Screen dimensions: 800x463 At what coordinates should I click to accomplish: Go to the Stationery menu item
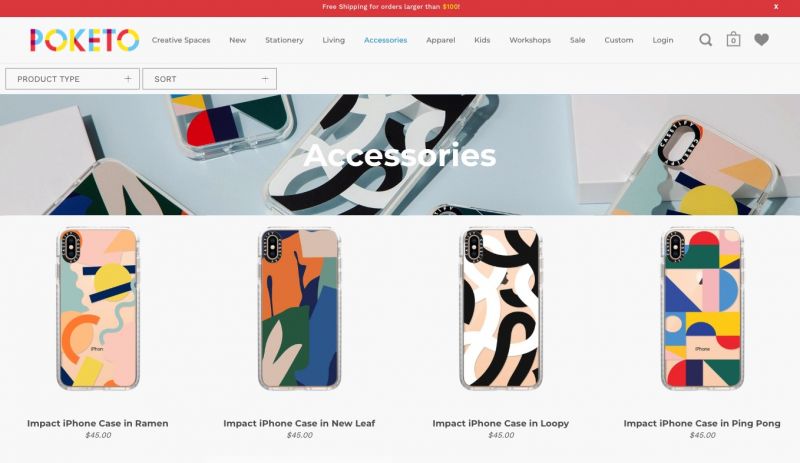coord(284,40)
